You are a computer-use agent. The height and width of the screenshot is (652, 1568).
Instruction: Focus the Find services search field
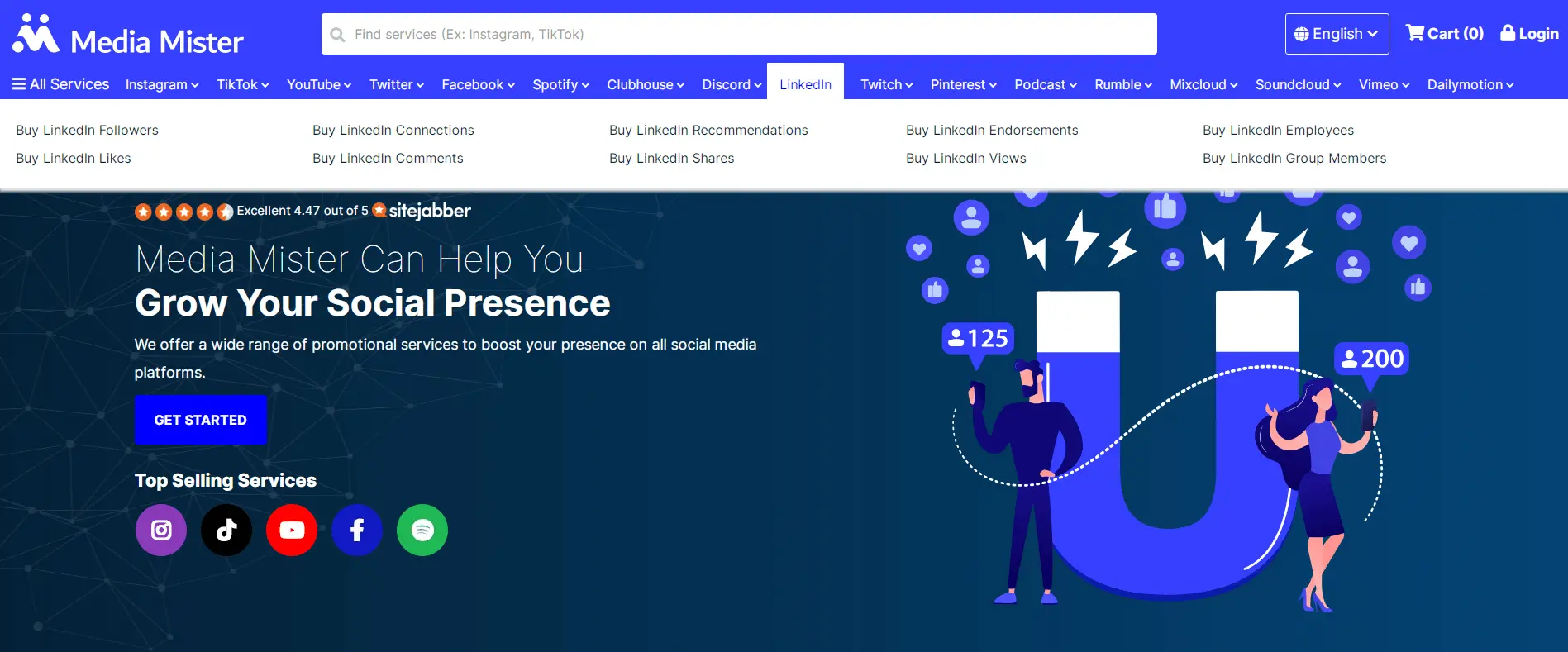[739, 34]
